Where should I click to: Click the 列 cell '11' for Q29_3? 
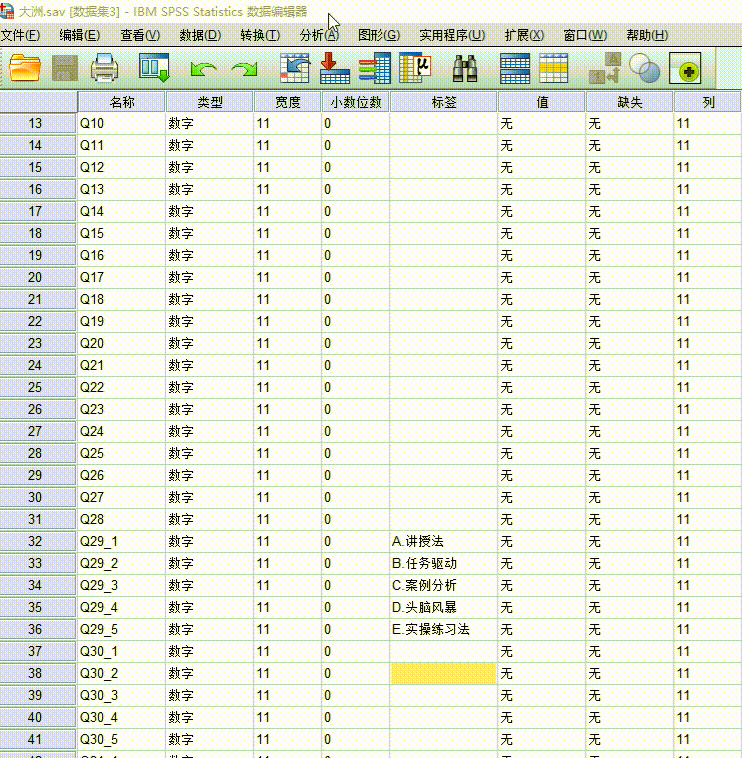[708, 585]
